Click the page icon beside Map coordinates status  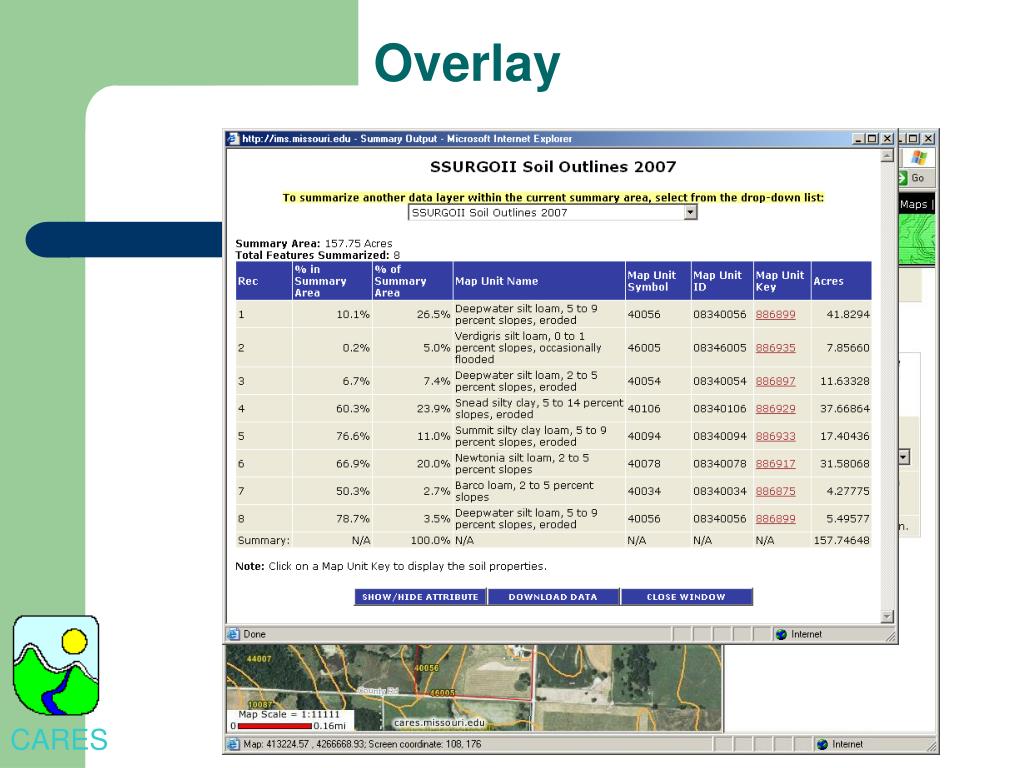tap(233, 744)
